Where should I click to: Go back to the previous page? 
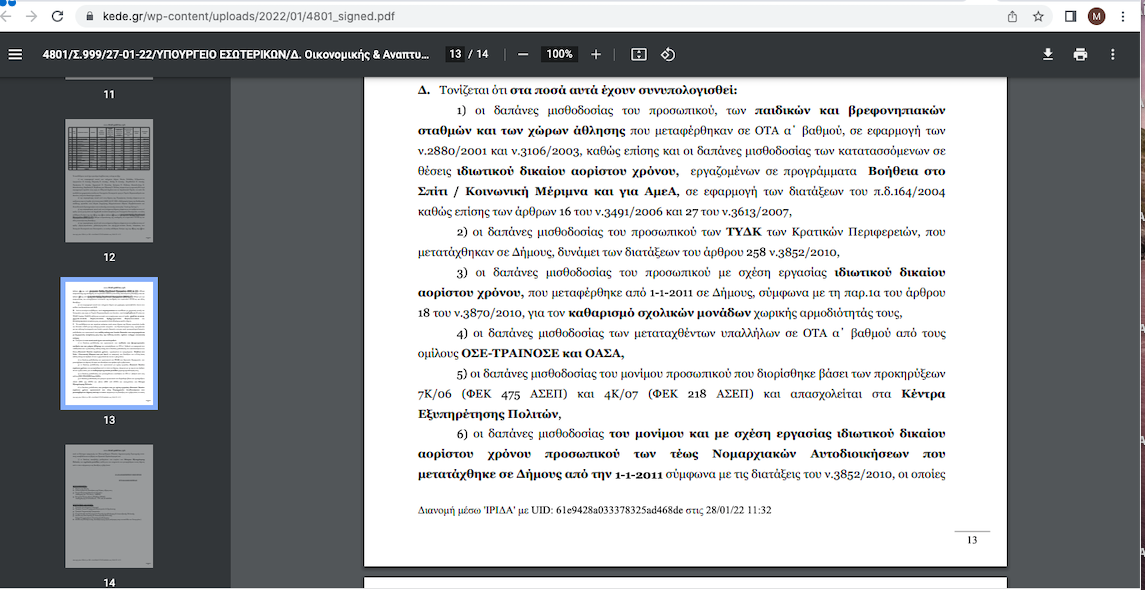click(7, 16)
